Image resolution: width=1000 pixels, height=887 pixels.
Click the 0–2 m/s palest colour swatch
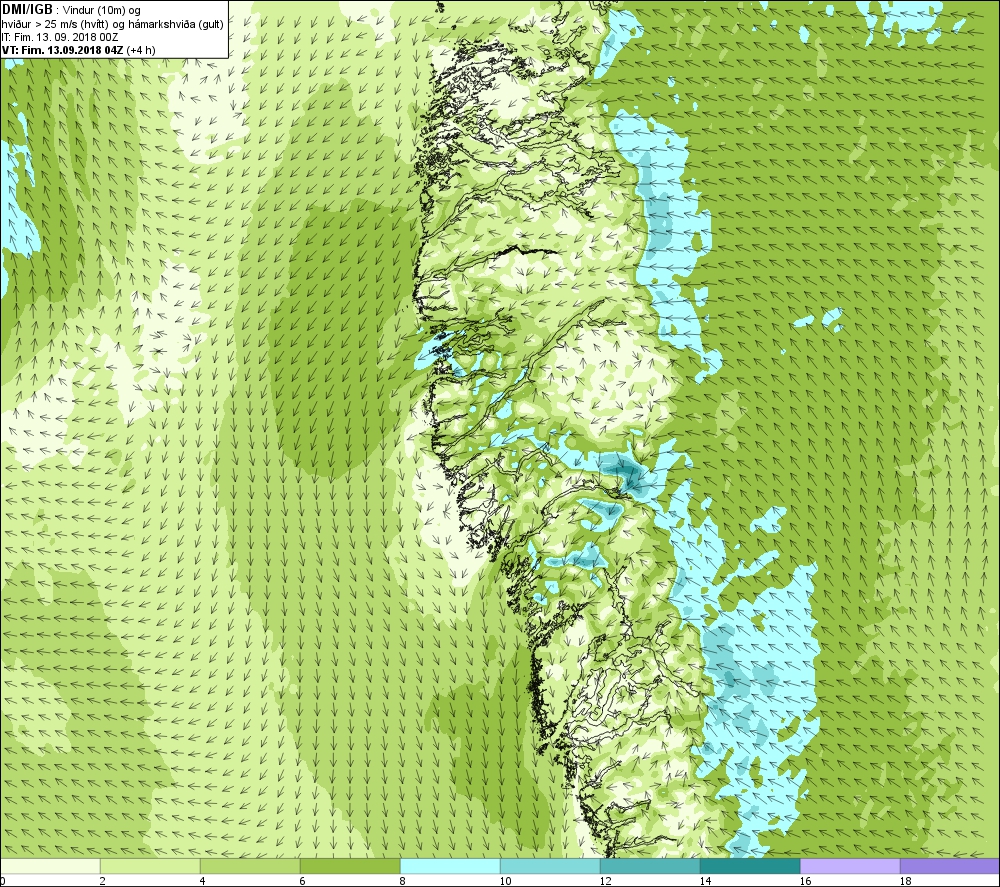(x=50, y=866)
